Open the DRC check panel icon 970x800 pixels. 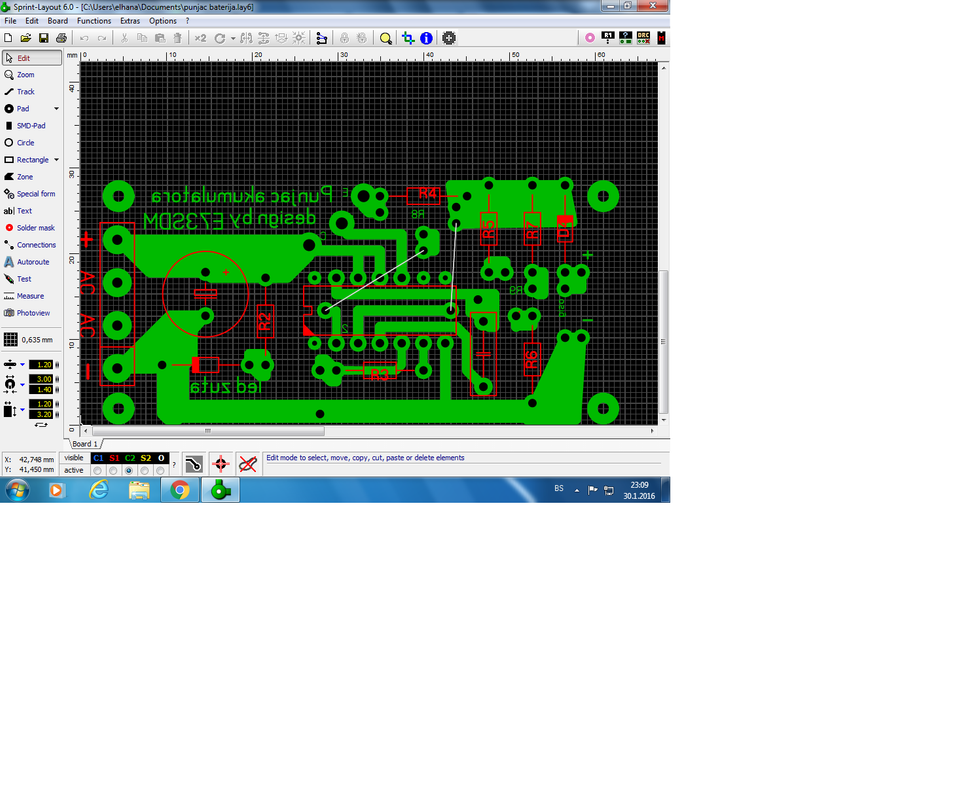point(643,38)
